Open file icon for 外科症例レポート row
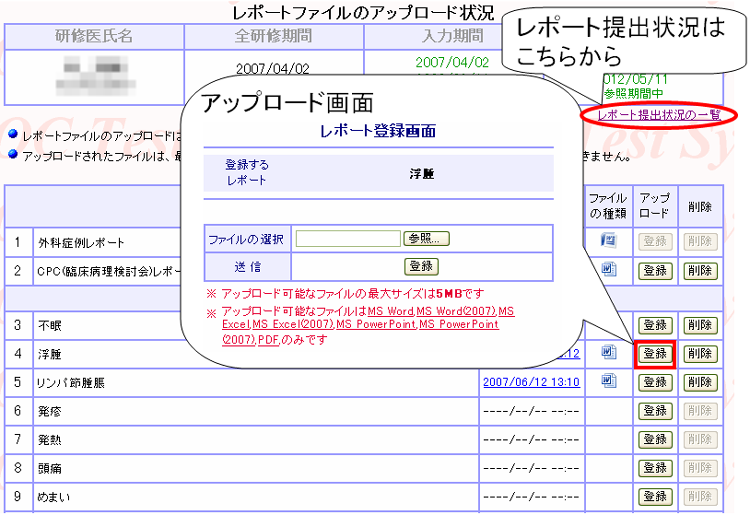Viewport: 750px width, 515px height. [x=608, y=241]
